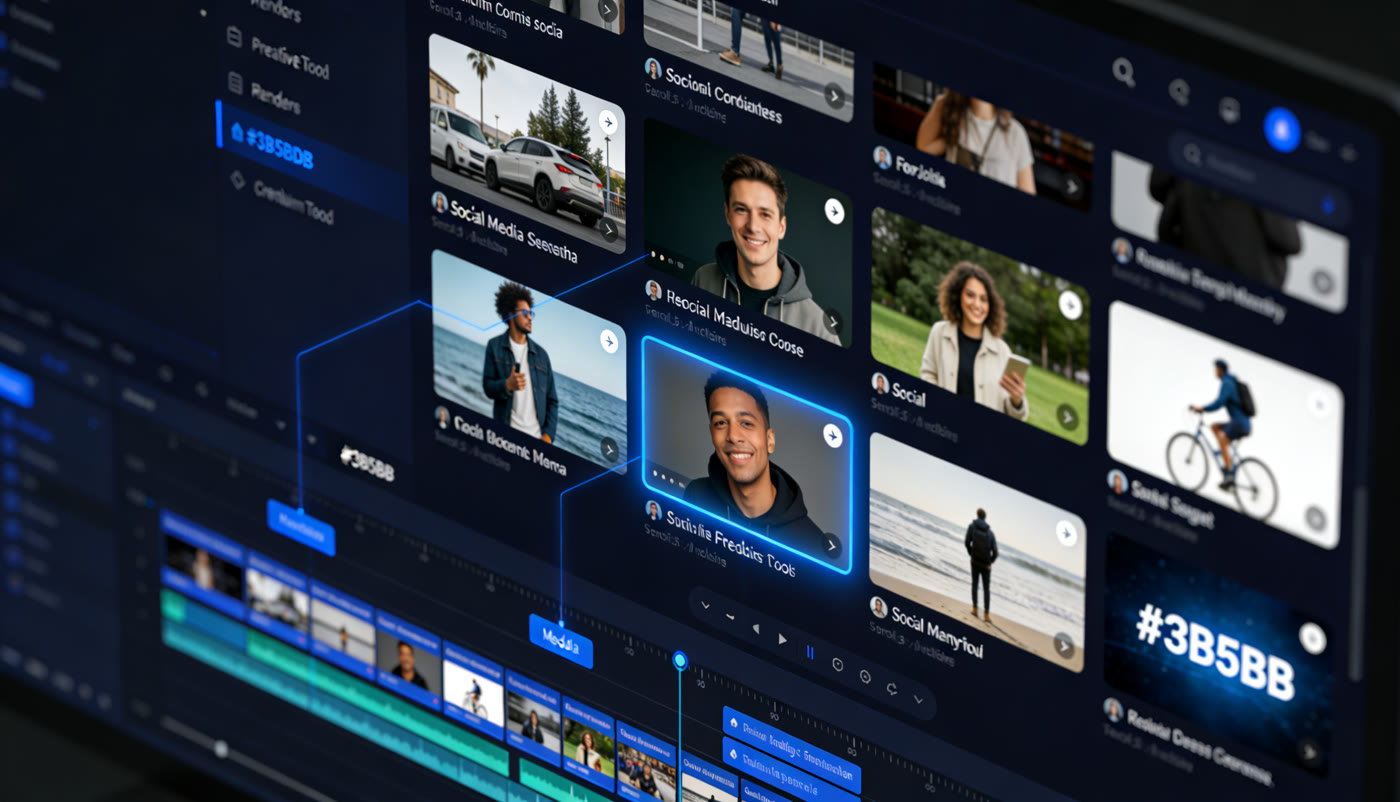Viewport: 1400px width, 802px height.
Task: Click the house icon on the #3B5BB sidebar item
Action: pos(237,131)
